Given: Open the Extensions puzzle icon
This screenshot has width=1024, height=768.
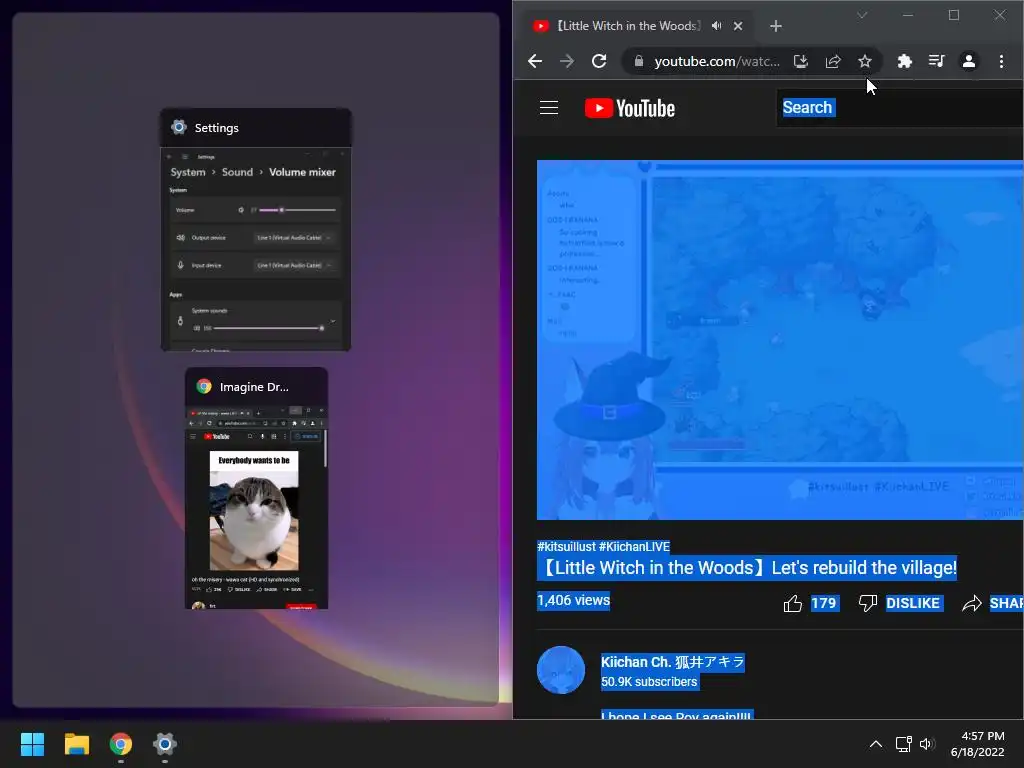Looking at the screenshot, I should coord(904,61).
